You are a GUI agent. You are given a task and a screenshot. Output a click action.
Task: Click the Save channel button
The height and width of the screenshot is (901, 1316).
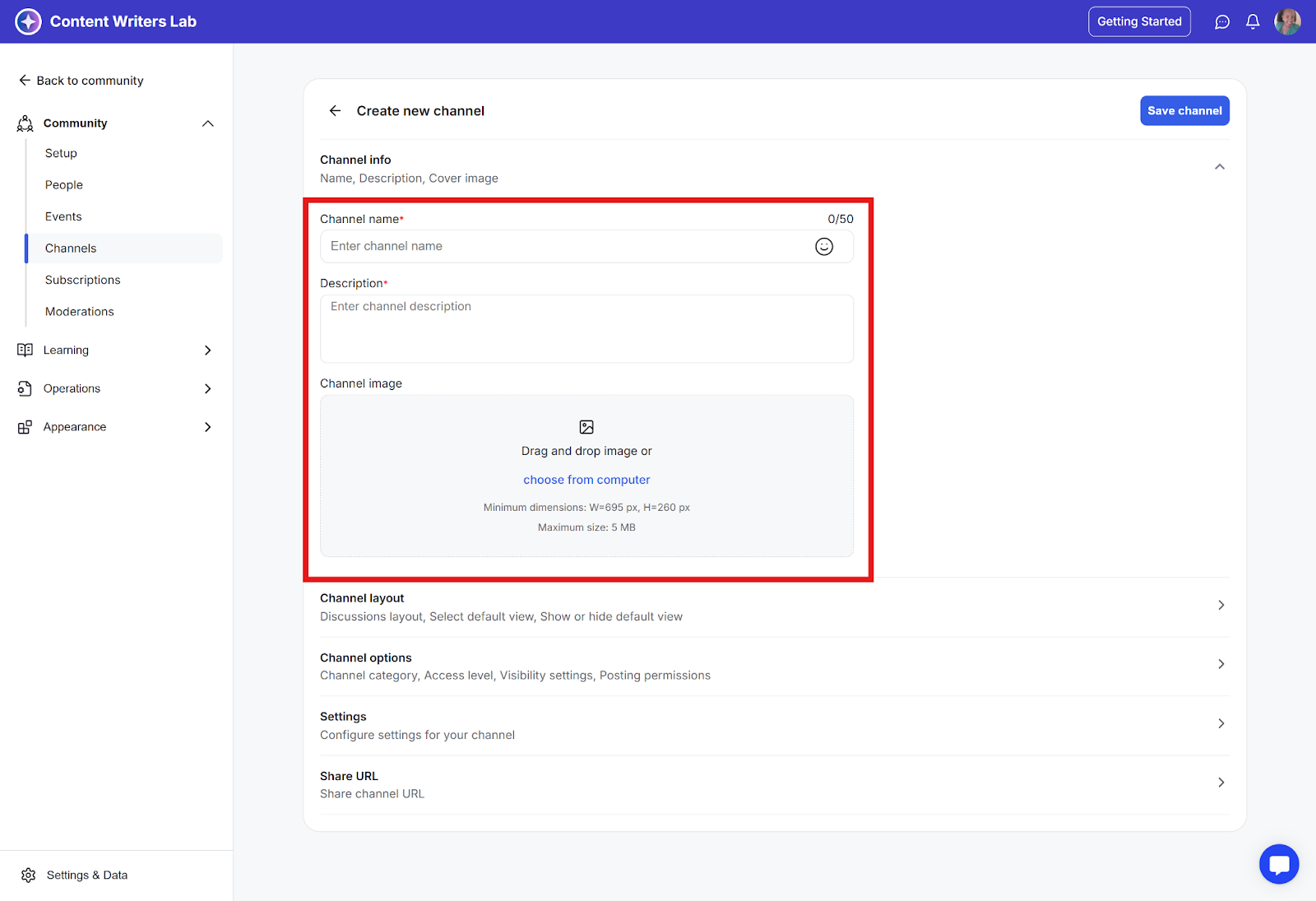(1184, 111)
